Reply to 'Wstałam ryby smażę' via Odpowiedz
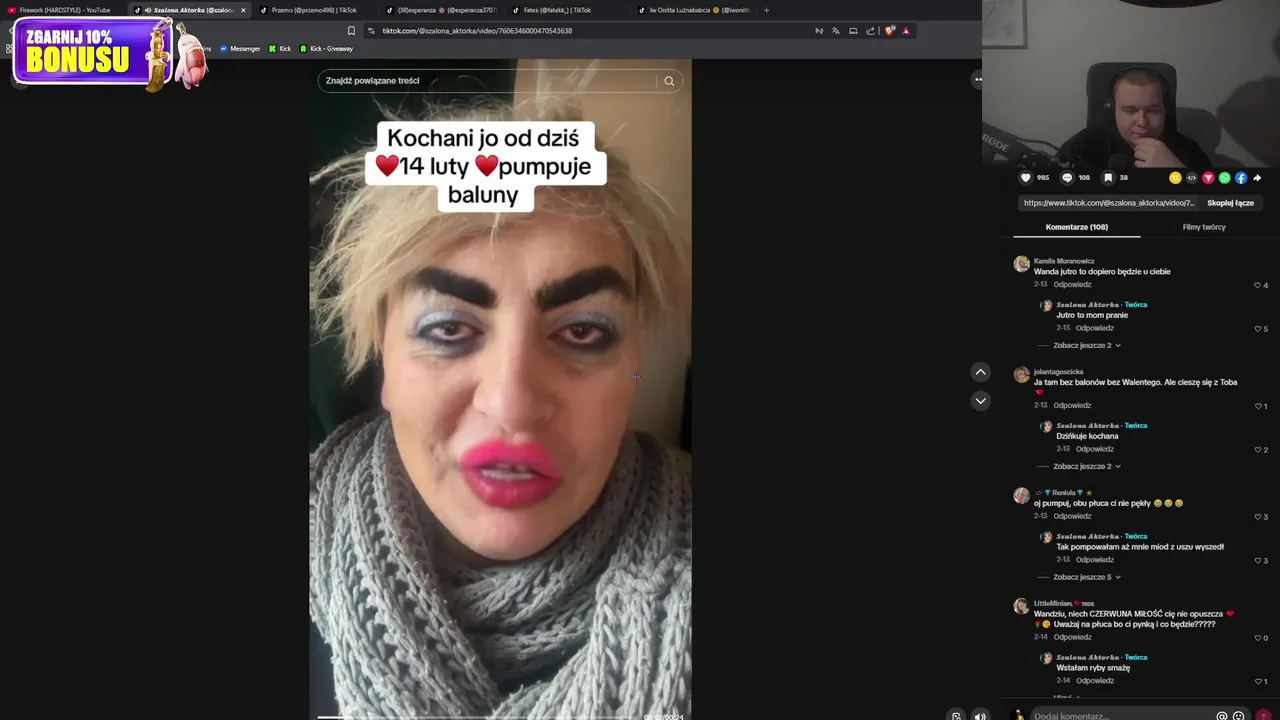 [1095, 681]
